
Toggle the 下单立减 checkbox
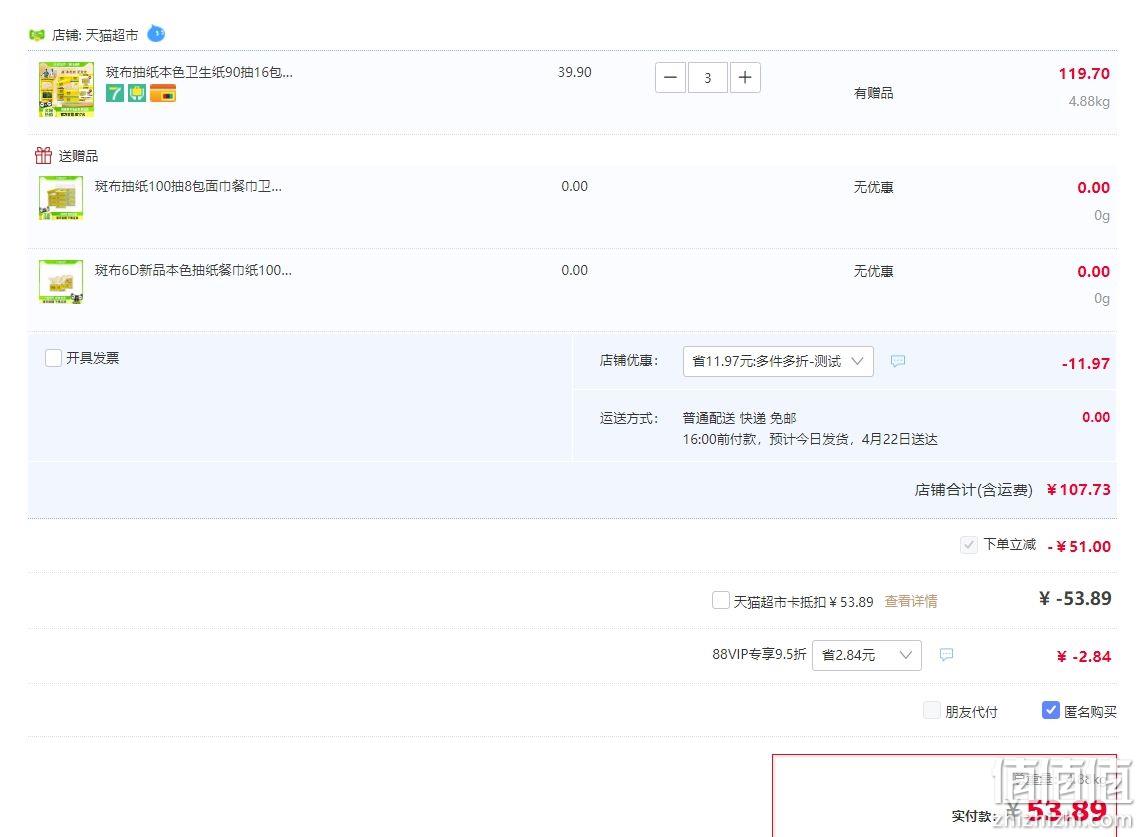[969, 545]
